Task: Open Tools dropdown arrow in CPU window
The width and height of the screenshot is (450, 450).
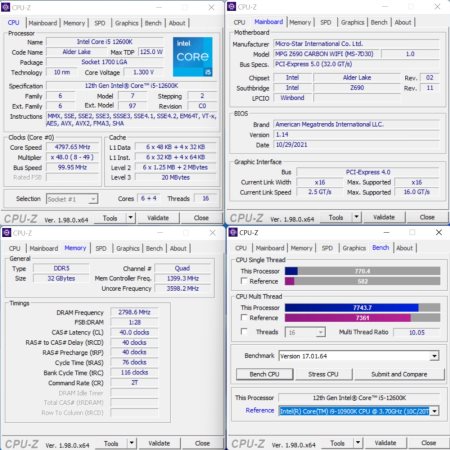Action: coord(131,218)
